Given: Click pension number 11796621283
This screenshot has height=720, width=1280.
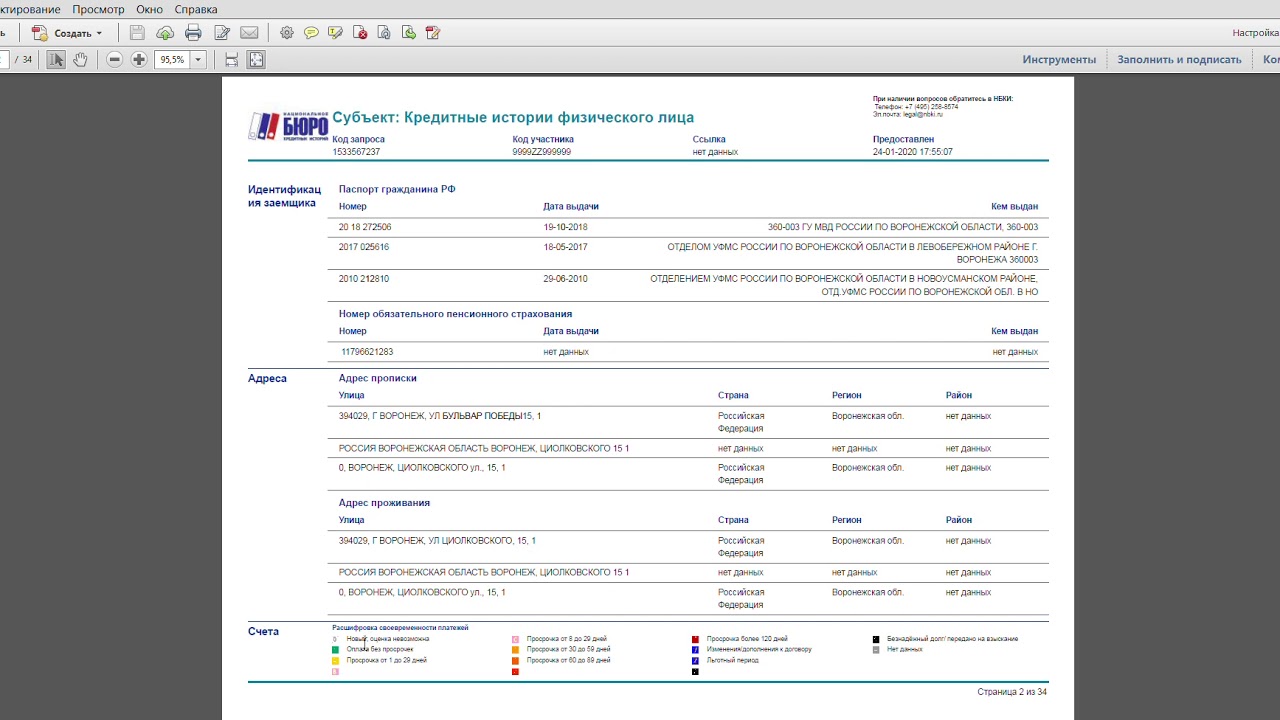Looking at the screenshot, I should [x=367, y=352].
